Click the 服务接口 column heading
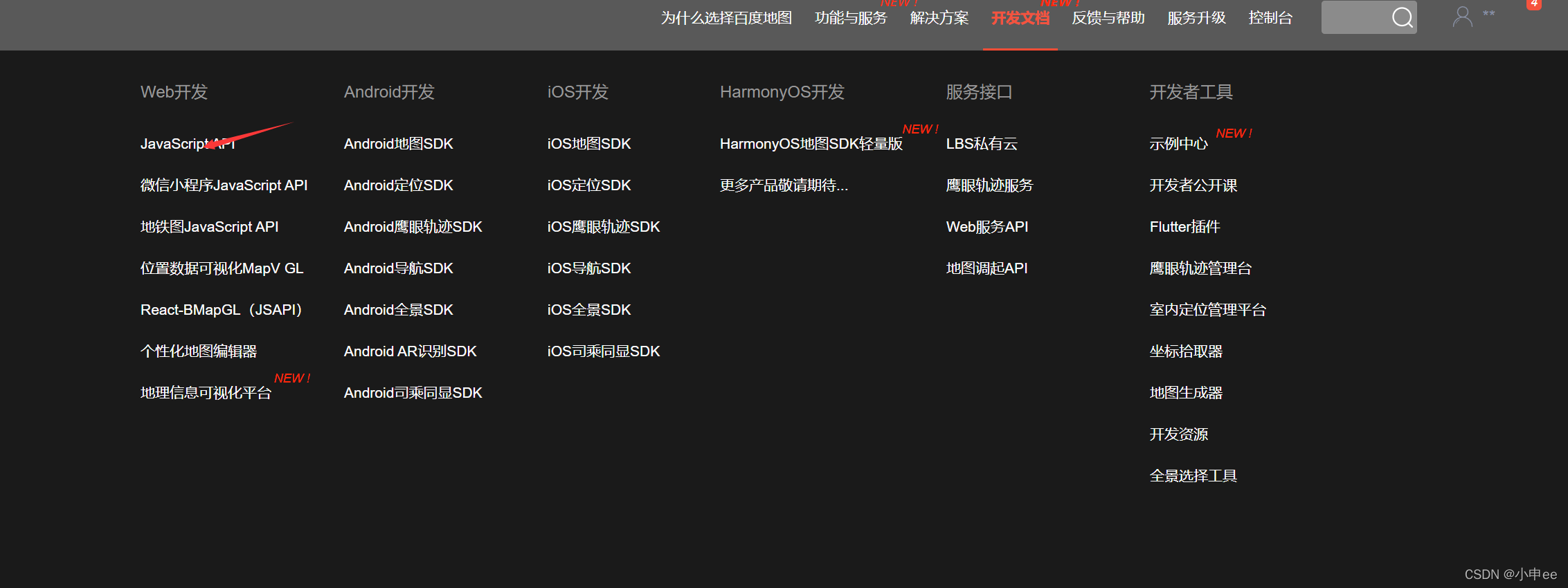Image resolution: width=1568 pixels, height=588 pixels. pos(979,92)
